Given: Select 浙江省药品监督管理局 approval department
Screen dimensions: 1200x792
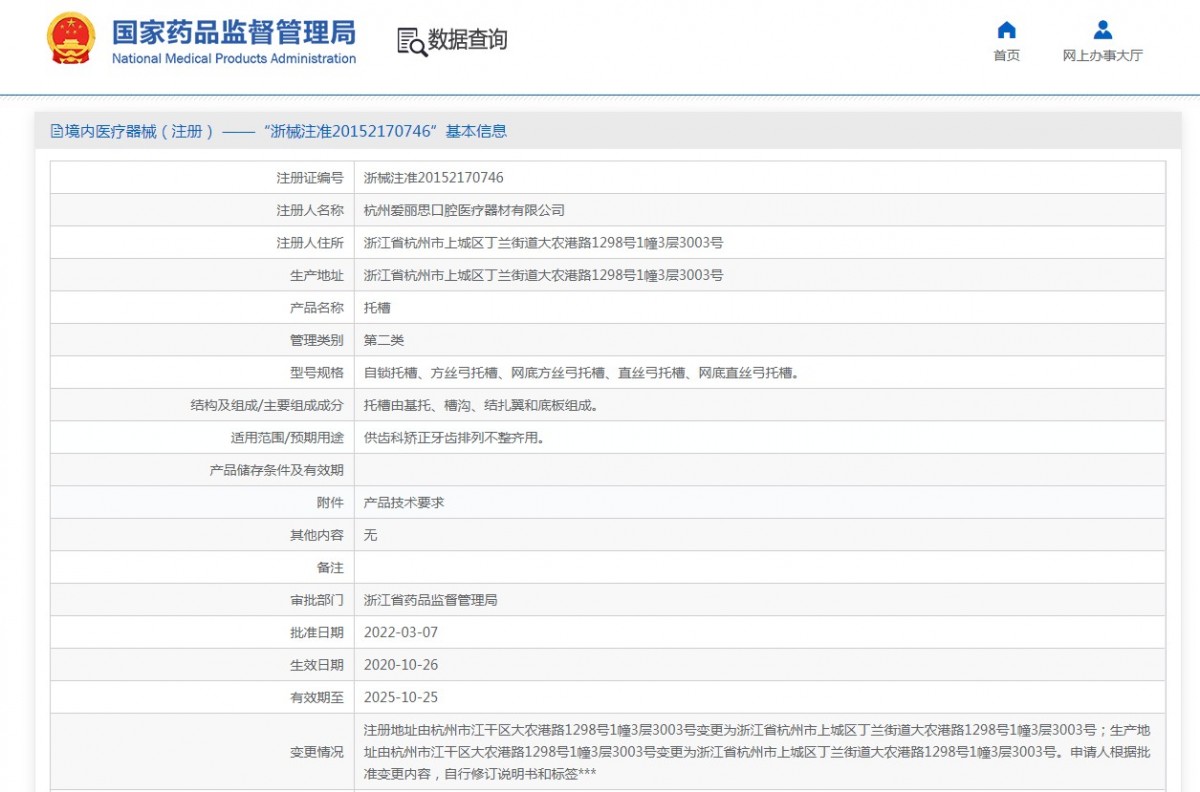Looking at the screenshot, I should point(431,600).
